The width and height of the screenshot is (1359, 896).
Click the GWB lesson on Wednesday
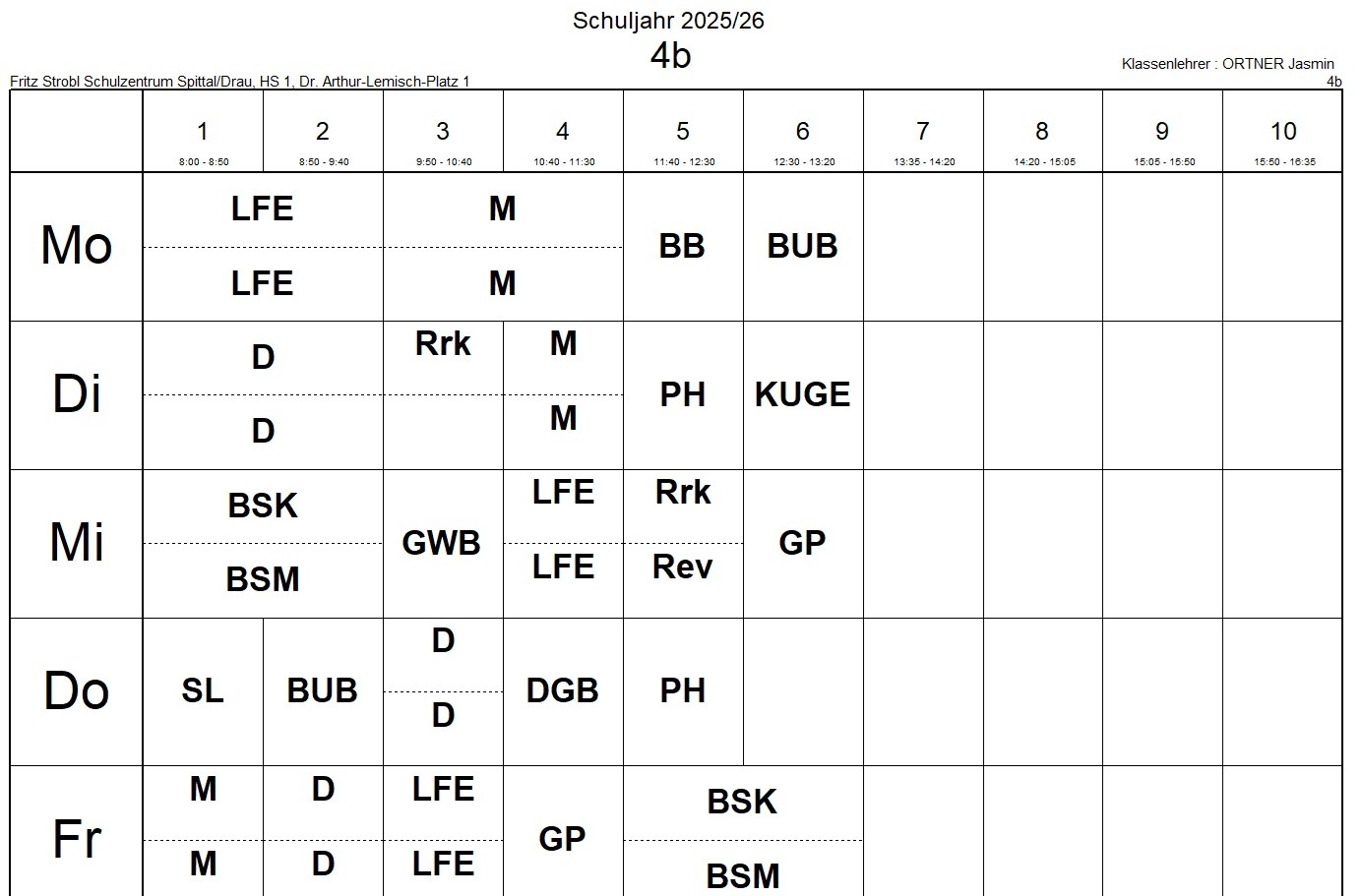pos(442,543)
